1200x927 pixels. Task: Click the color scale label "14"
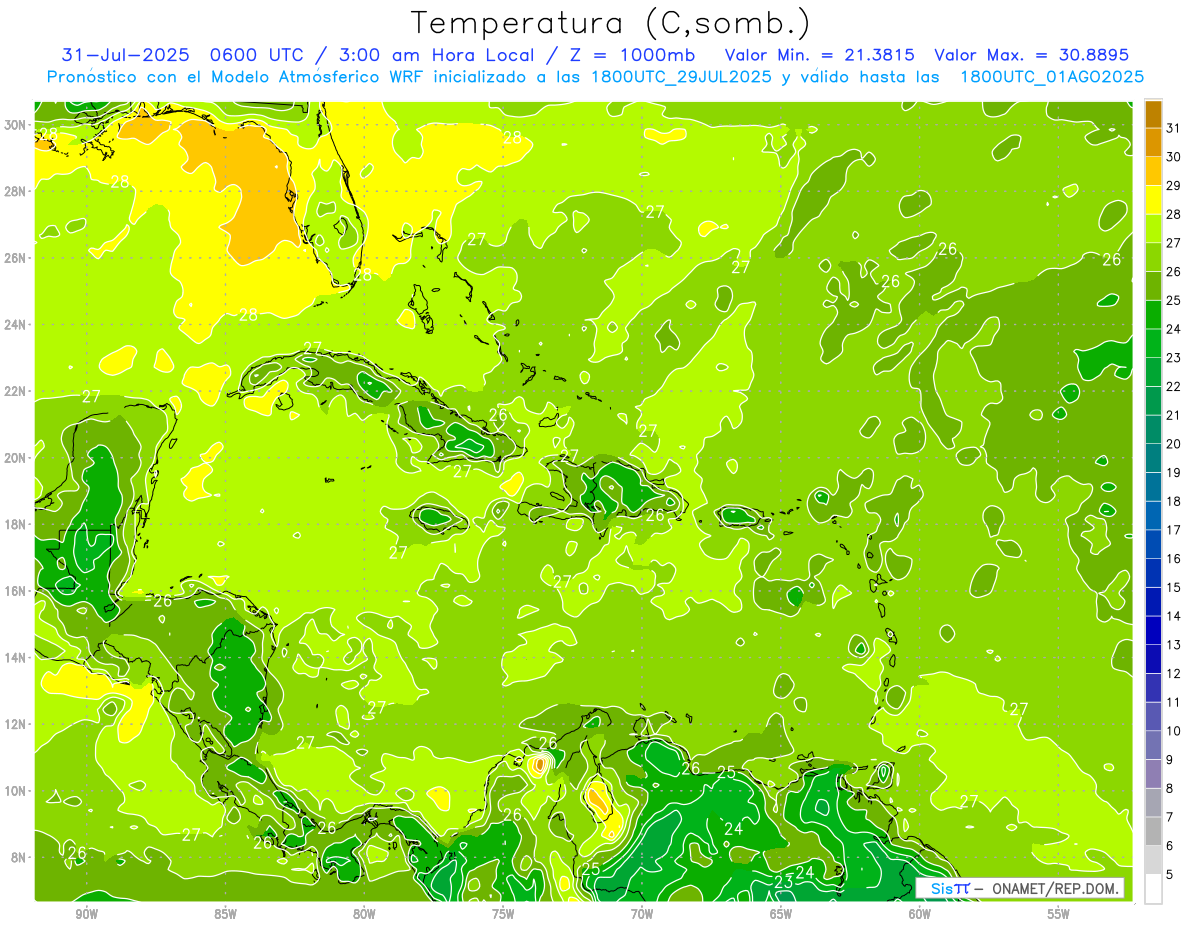(x=1174, y=616)
